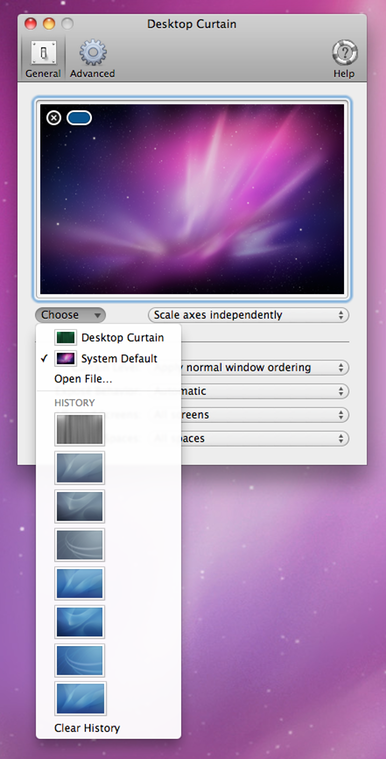
Task: Click the blue color pill in preview
Action: 79,118
